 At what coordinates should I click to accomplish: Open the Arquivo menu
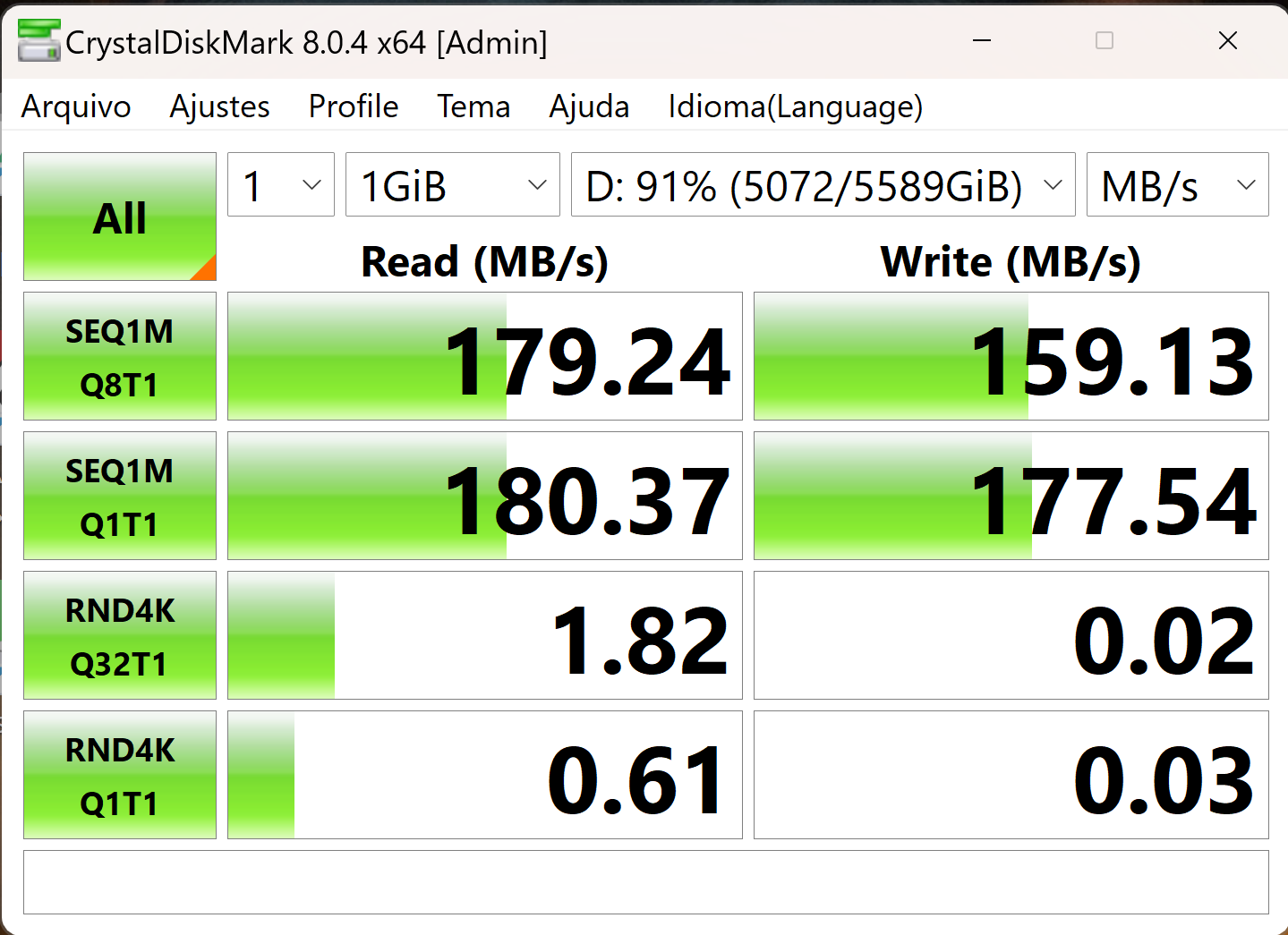(x=76, y=106)
